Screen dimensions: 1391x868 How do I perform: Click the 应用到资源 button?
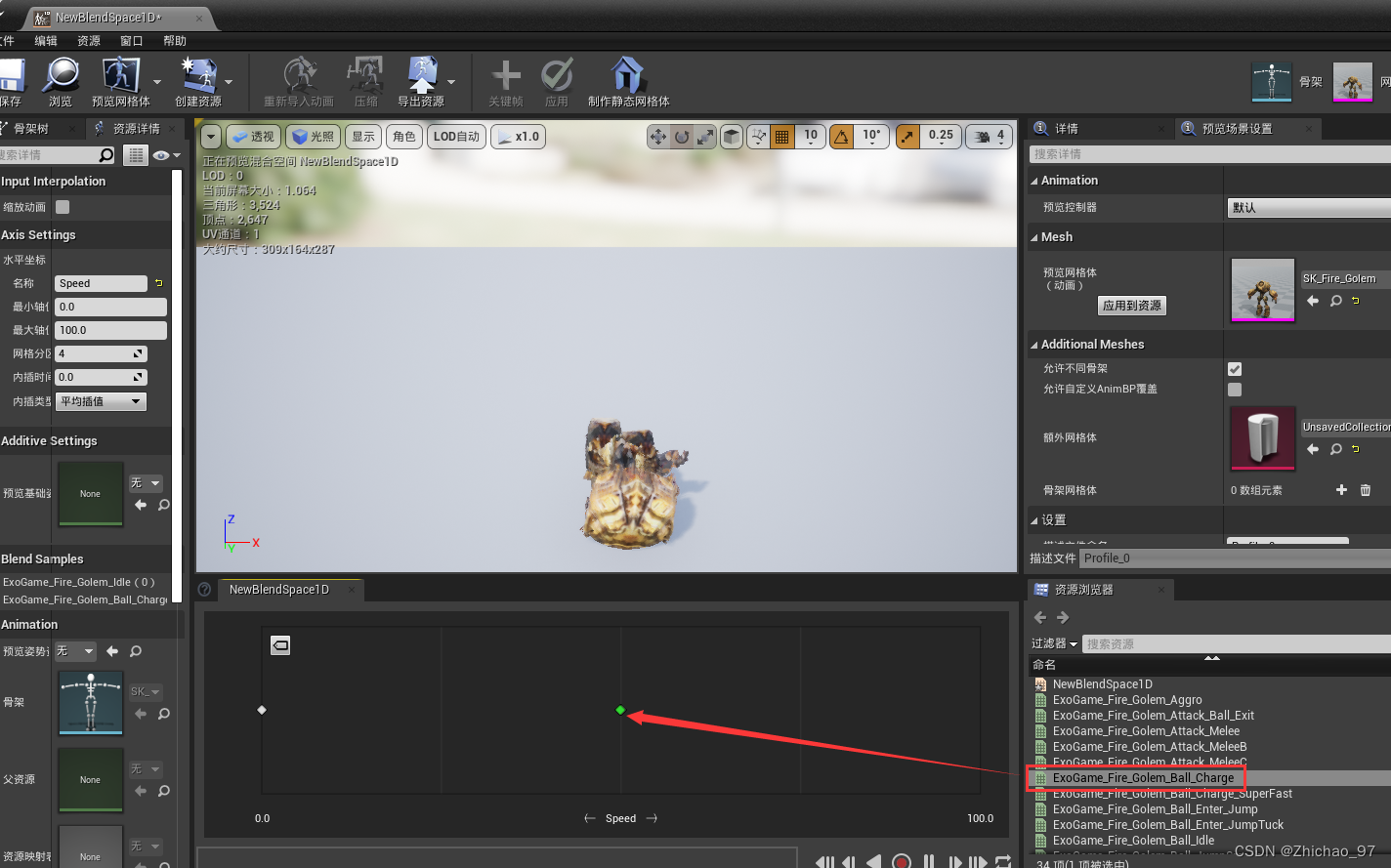pyautogui.click(x=1131, y=306)
